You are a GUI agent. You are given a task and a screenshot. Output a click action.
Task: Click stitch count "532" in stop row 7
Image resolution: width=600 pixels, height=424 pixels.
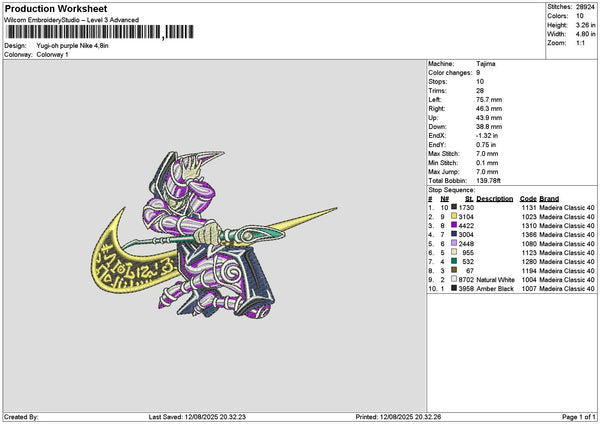pyautogui.click(x=468, y=262)
